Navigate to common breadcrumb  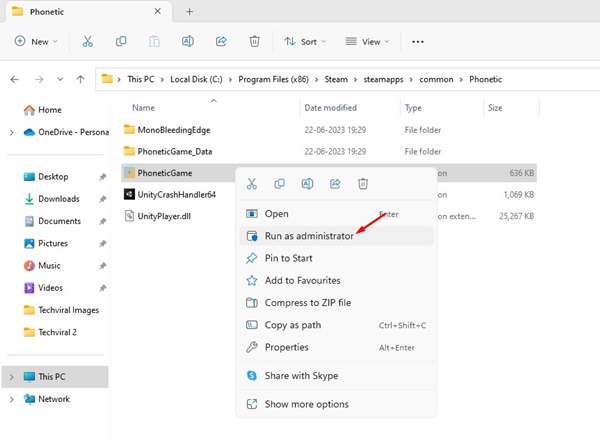pyautogui.click(x=436, y=79)
